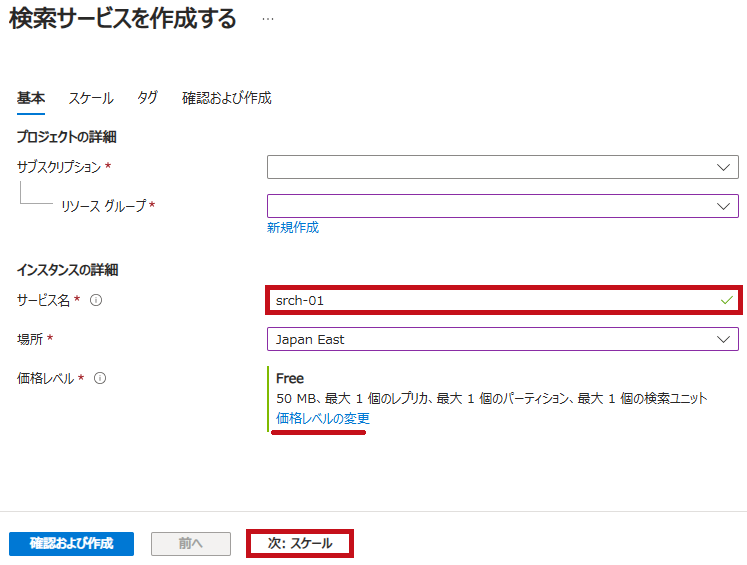This screenshot has width=747, height=565.
Task: Open the 場所 dropdown showing Japan East
Action: [503, 339]
